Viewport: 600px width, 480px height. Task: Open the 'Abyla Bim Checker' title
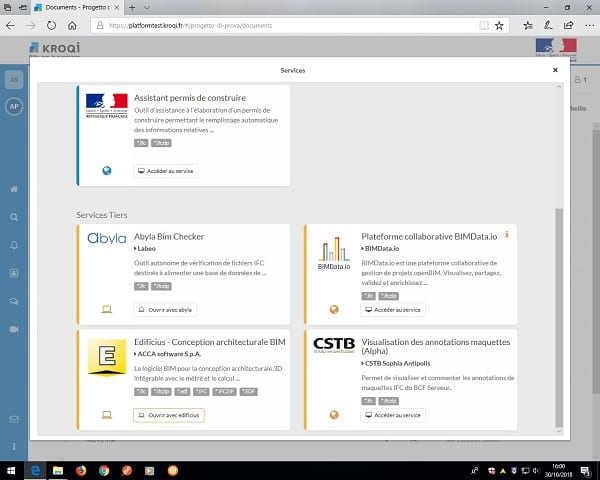169,237
